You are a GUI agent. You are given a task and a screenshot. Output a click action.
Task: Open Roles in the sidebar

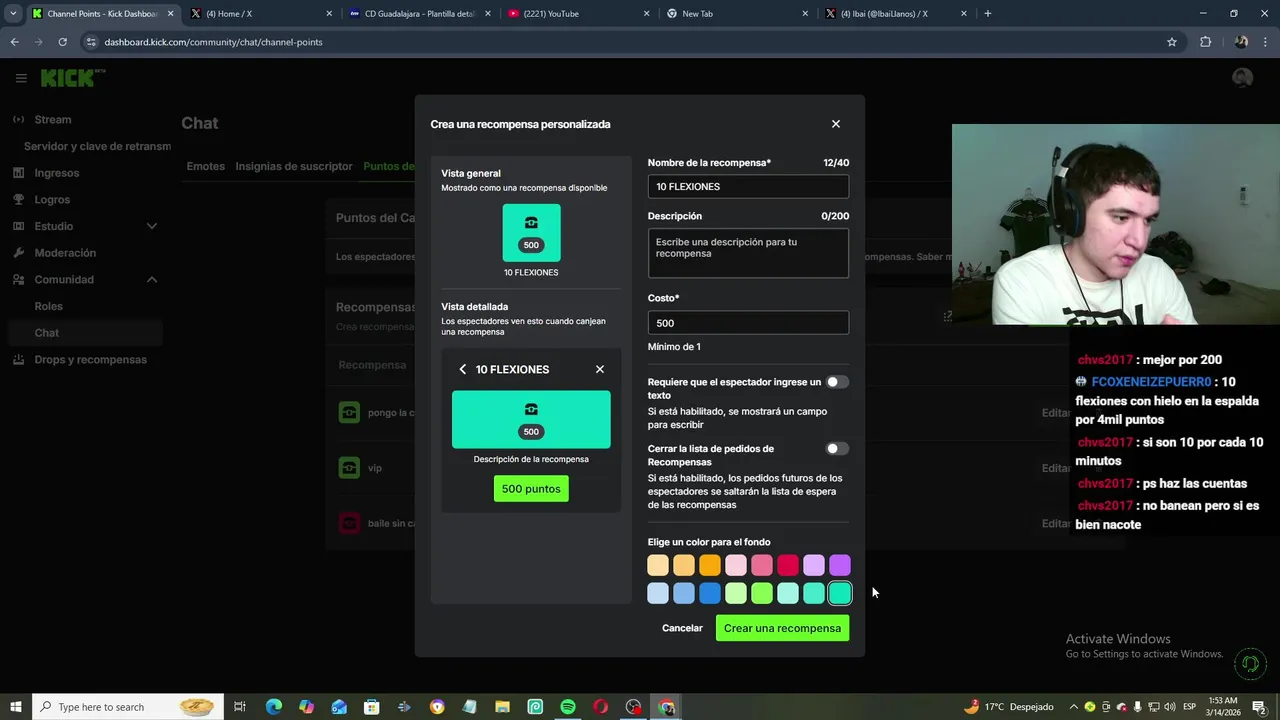(48, 306)
